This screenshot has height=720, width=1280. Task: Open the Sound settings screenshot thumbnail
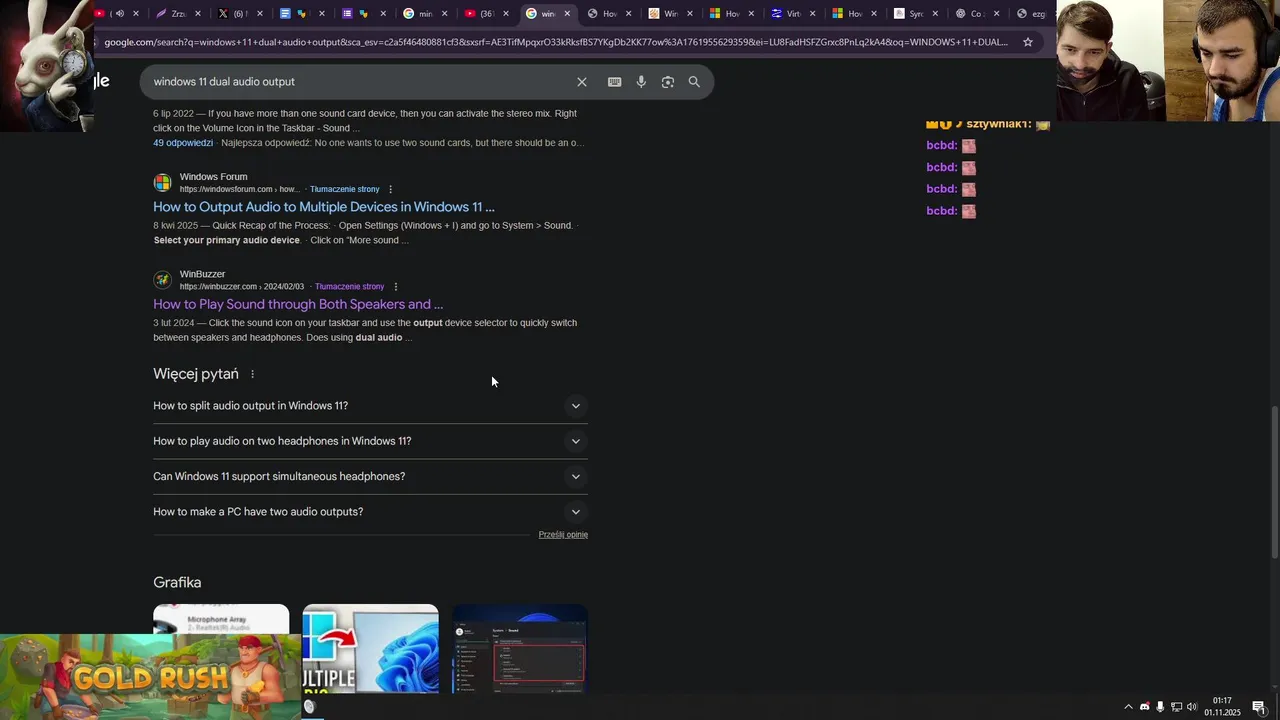coord(520,648)
